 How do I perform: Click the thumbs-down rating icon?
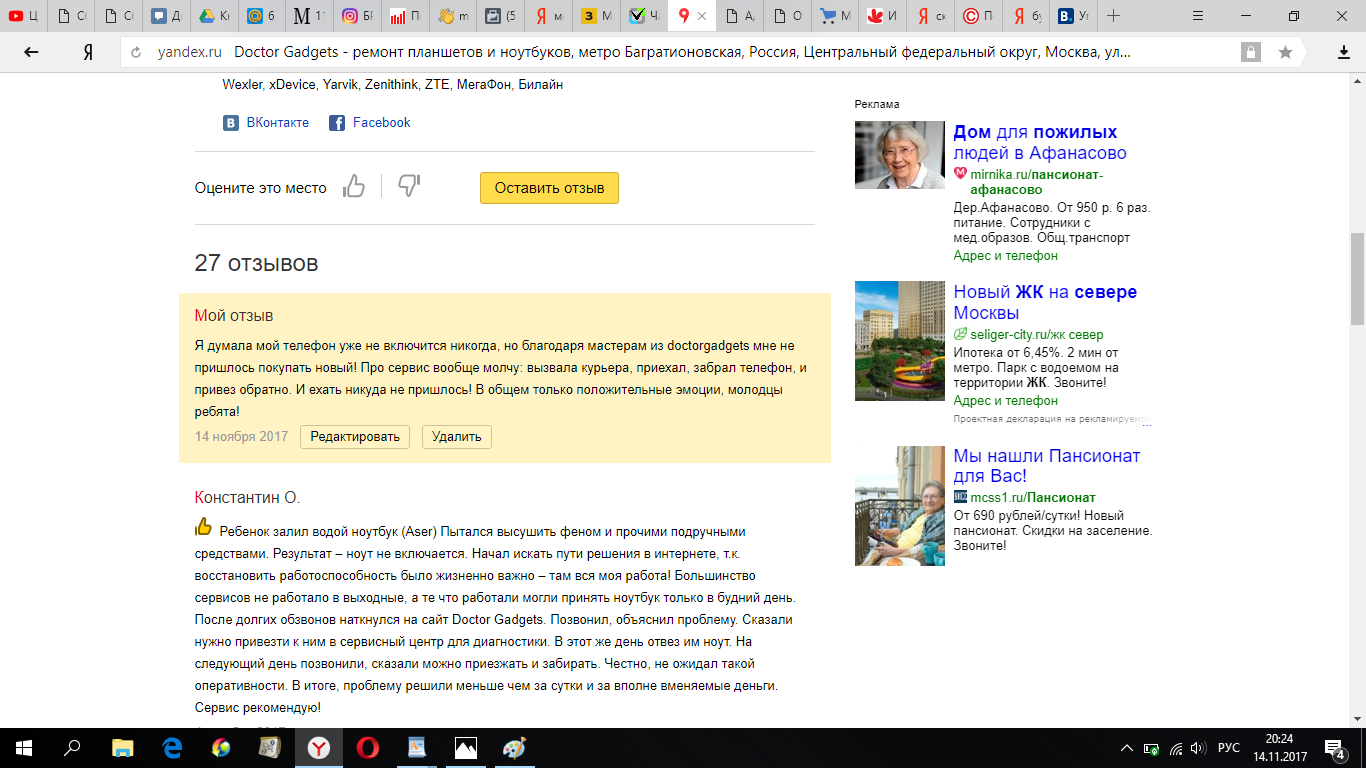[x=409, y=187]
